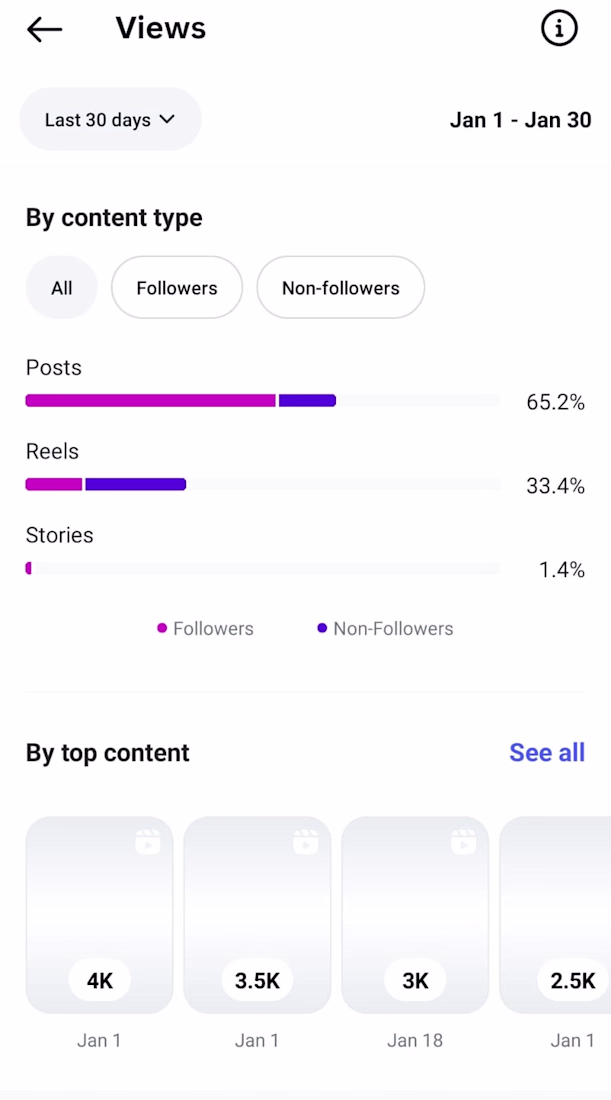
Task: Click the Posts followers pink bar segment
Action: [150, 401]
